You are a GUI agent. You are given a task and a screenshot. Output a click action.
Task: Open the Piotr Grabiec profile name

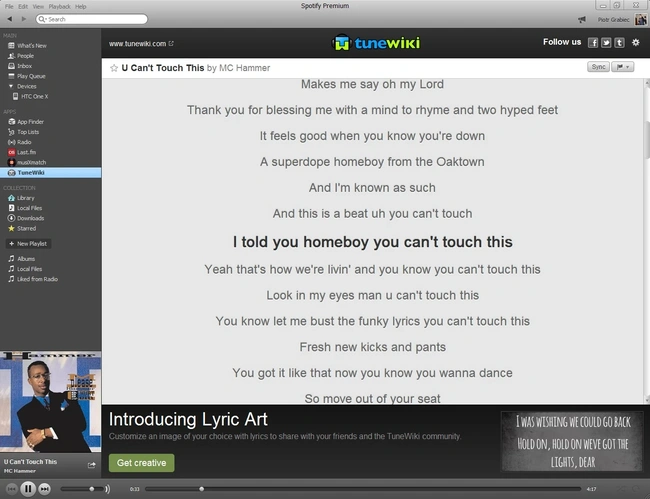[x=613, y=19]
